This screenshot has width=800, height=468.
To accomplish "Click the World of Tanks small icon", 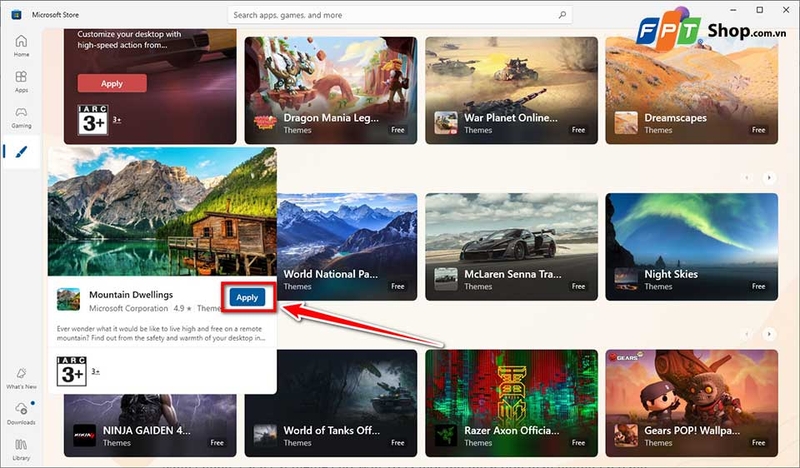I will 265,435.
